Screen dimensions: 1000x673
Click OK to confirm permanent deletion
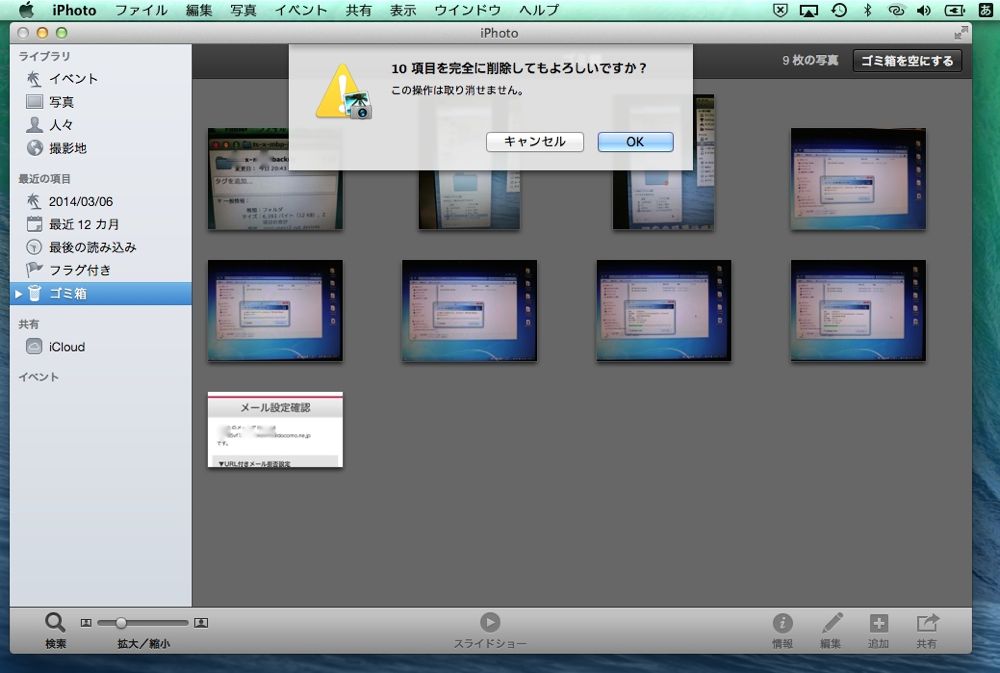(x=635, y=142)
